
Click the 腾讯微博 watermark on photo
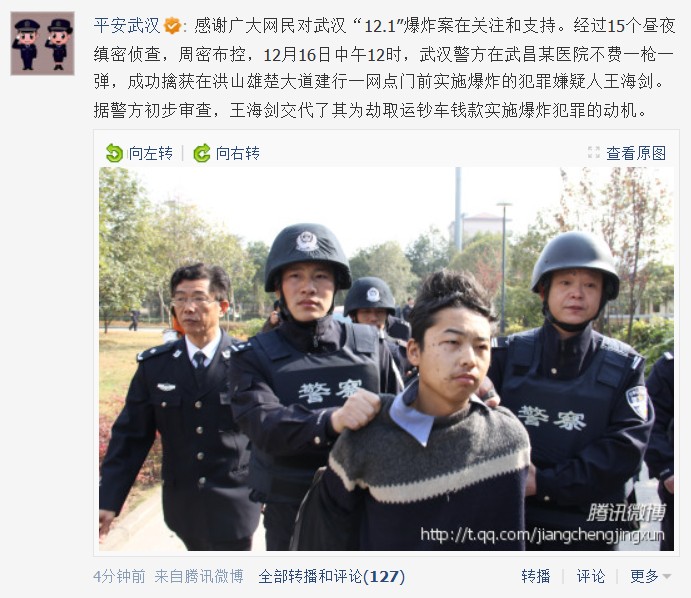tap(626, 513)
